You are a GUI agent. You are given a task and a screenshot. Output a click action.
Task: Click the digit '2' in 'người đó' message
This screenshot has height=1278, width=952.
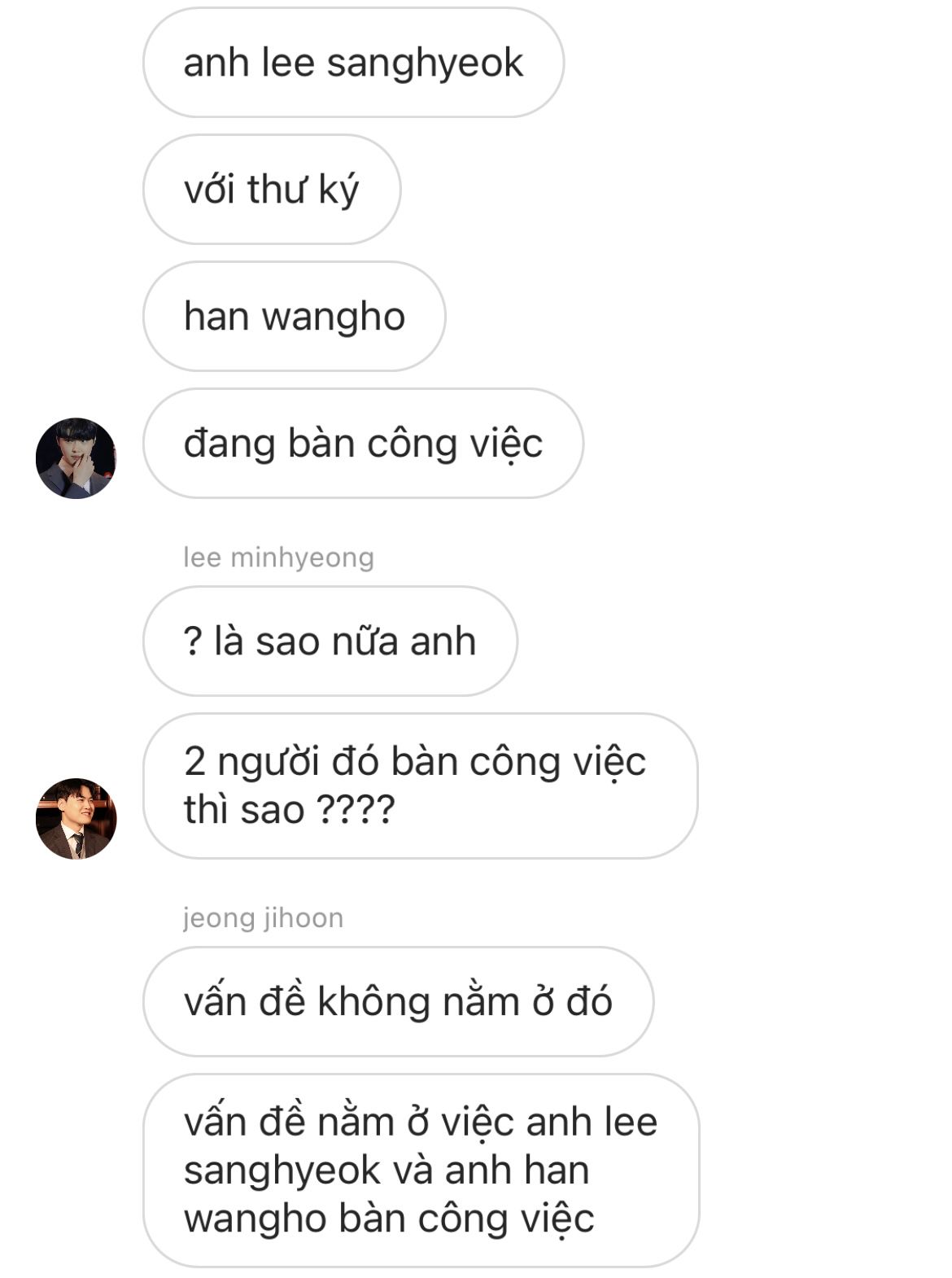coord(194,762)
